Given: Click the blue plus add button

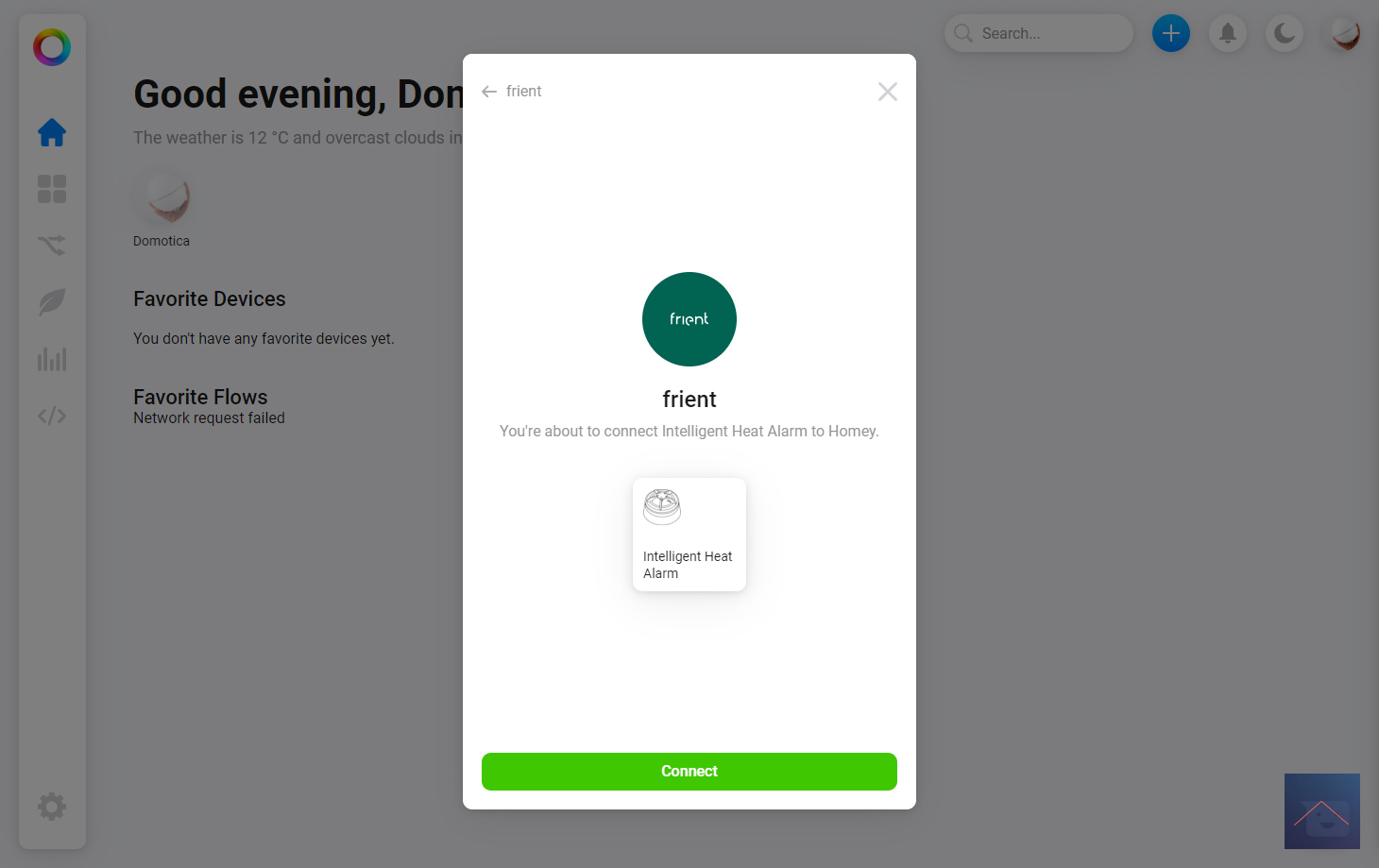Looking at the screenshot, I should coord(1171,33).
